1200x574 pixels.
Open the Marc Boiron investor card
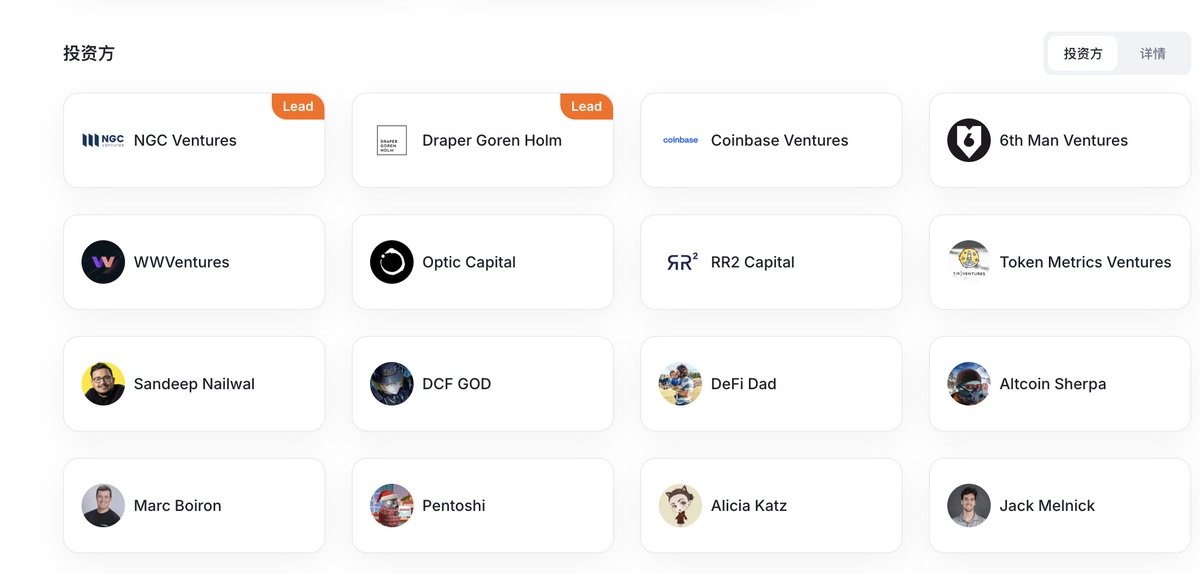194,506
